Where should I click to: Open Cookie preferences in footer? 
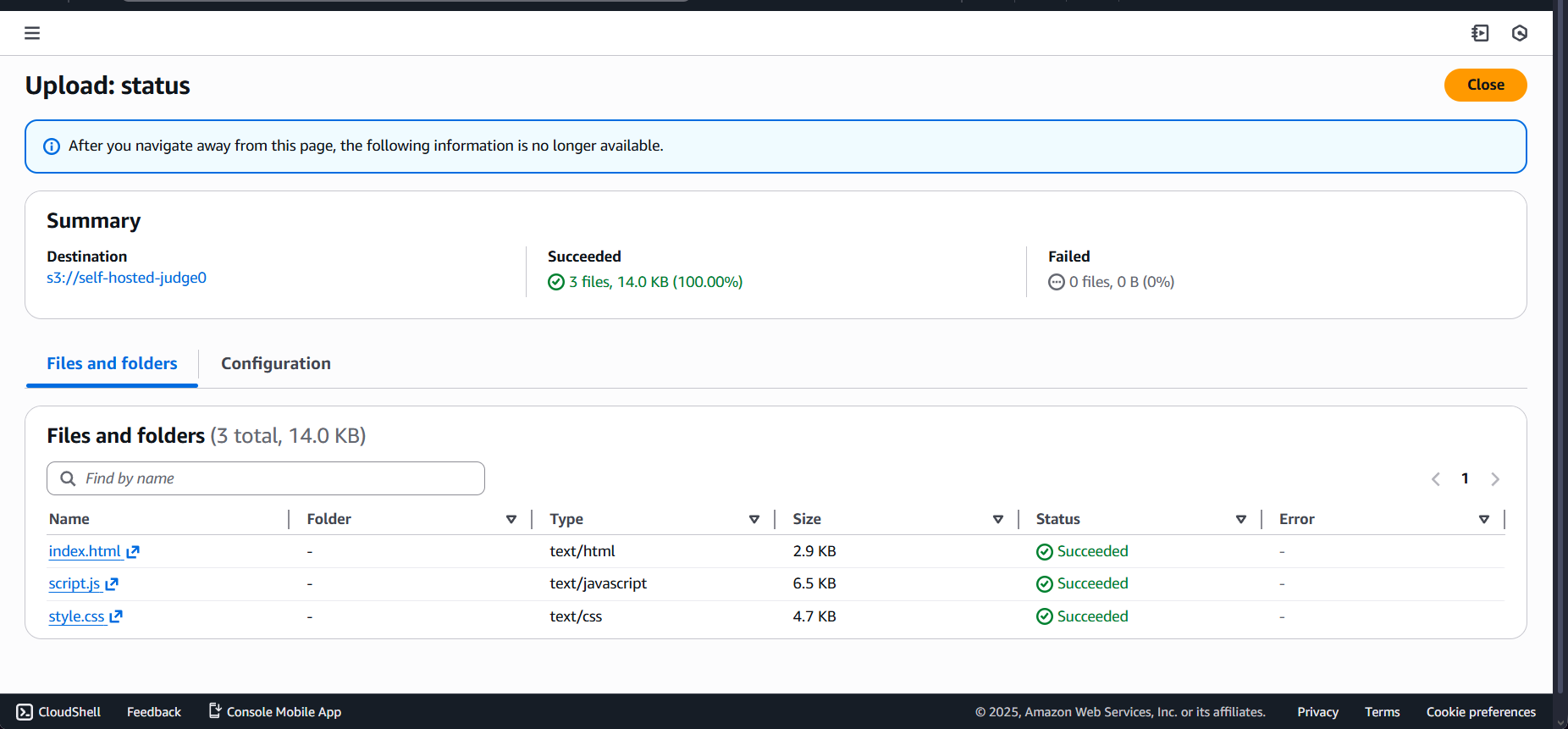(x=1481, y=712)
